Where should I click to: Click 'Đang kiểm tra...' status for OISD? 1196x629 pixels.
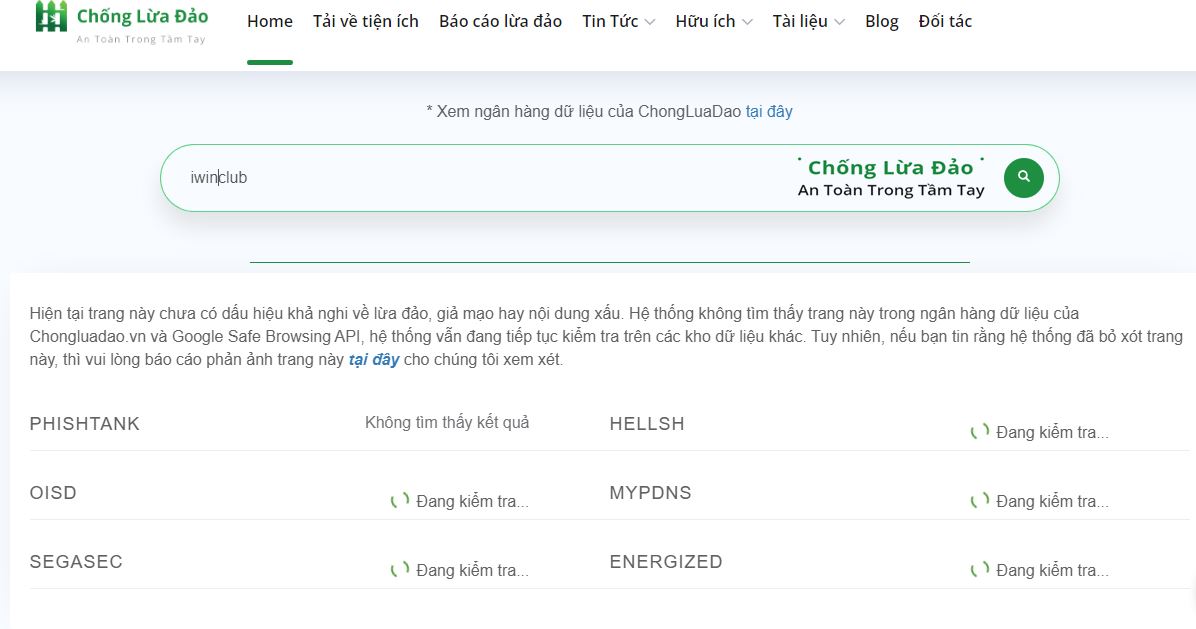tap(472, 502)
